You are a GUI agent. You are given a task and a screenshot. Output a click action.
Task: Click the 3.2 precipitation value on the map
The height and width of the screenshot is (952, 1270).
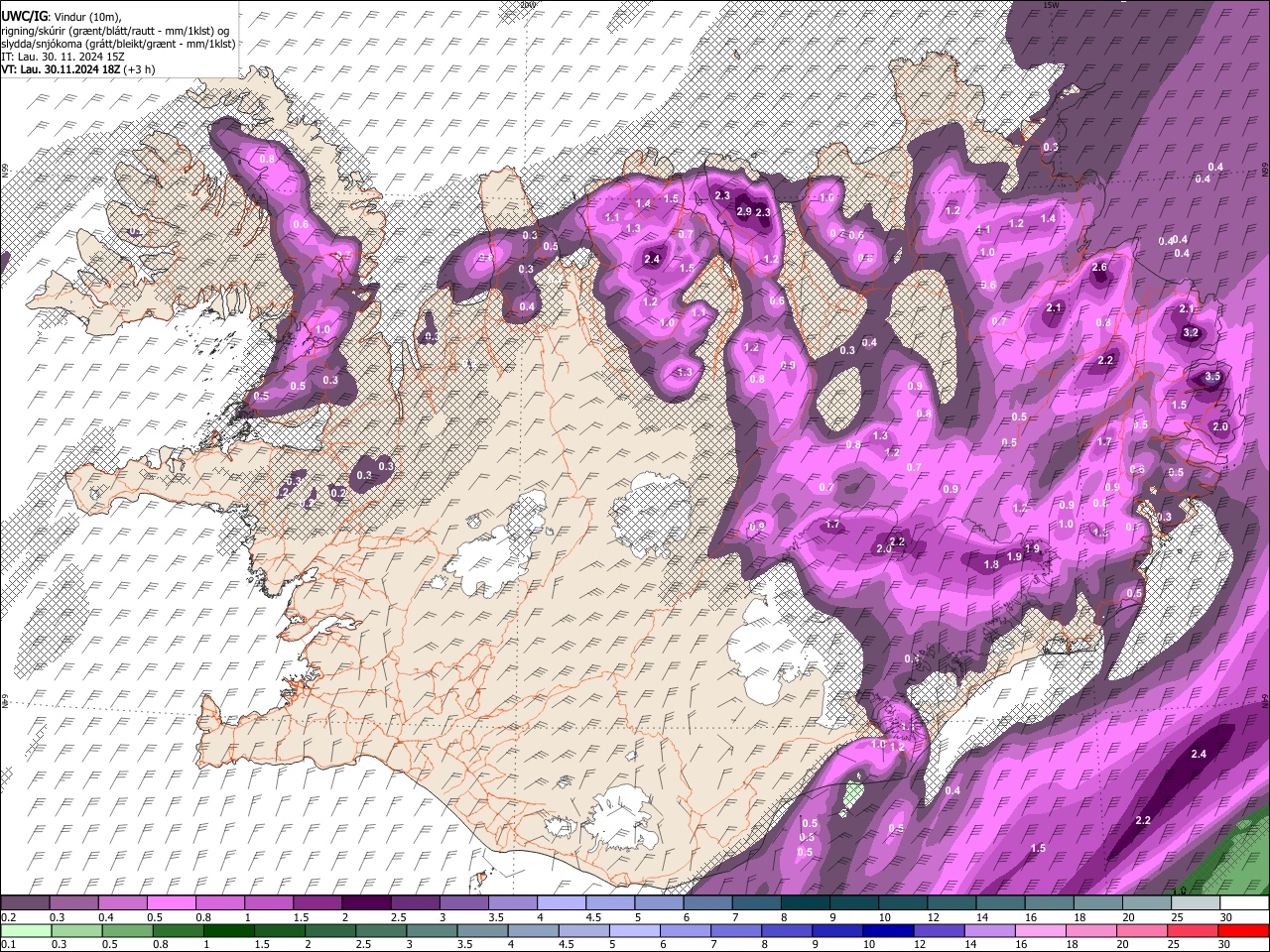coord(1192,333)
